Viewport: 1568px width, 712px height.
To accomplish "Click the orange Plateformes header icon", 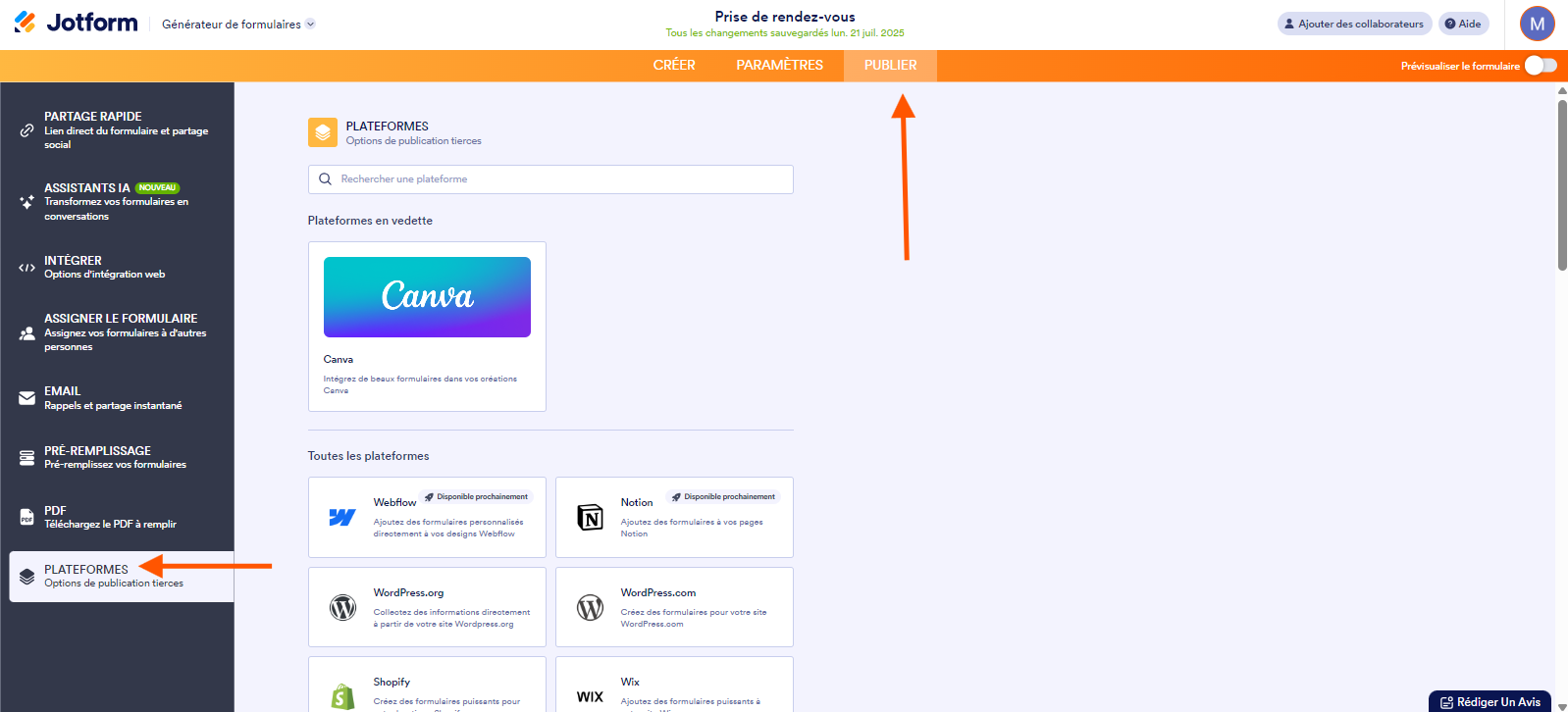I will tap(323, 132).
